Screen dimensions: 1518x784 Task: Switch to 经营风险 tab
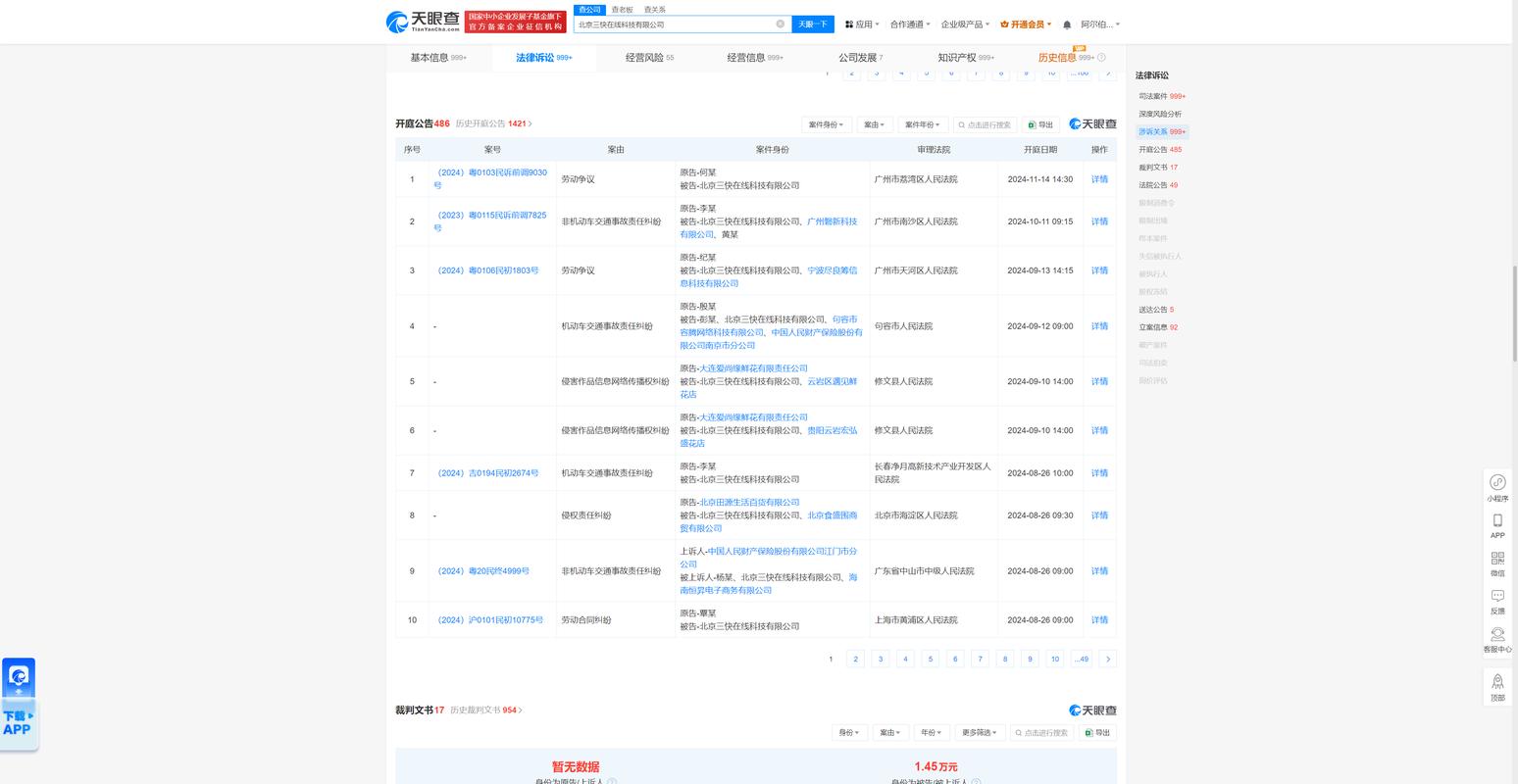coord(649,58)
